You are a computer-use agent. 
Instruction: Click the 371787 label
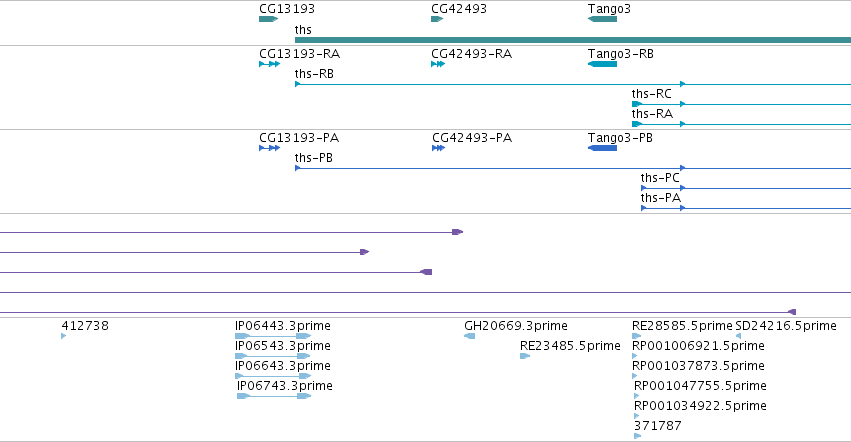[658, 426]
